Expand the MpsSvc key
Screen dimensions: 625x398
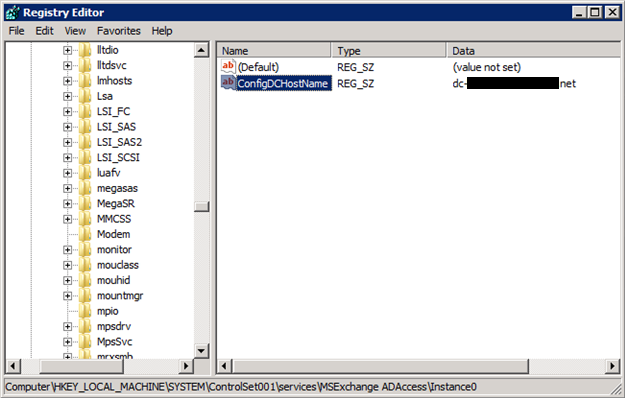[67, 341]
